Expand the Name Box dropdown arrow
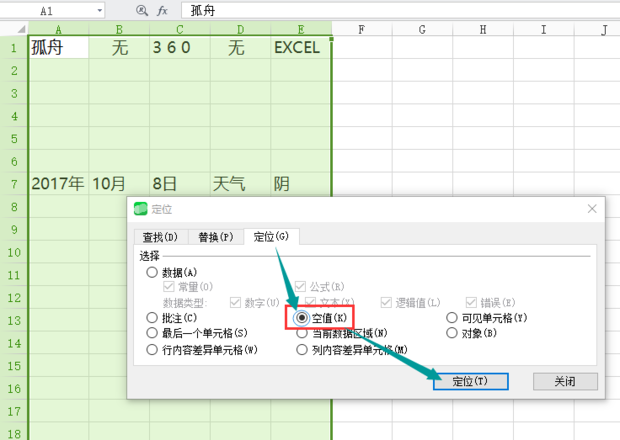 98,10
